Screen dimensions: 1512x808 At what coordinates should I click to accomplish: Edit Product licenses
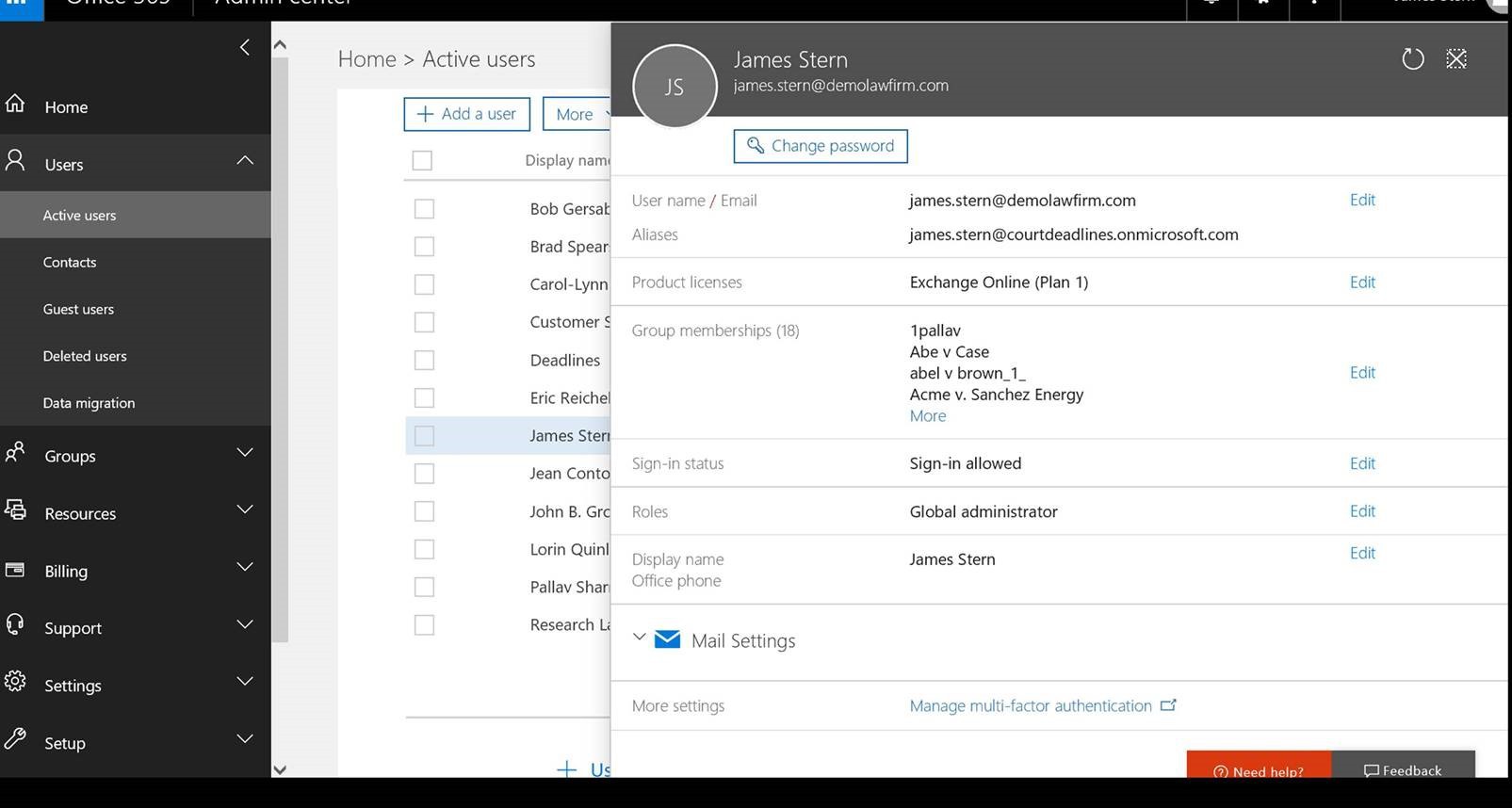point(1362,282)
